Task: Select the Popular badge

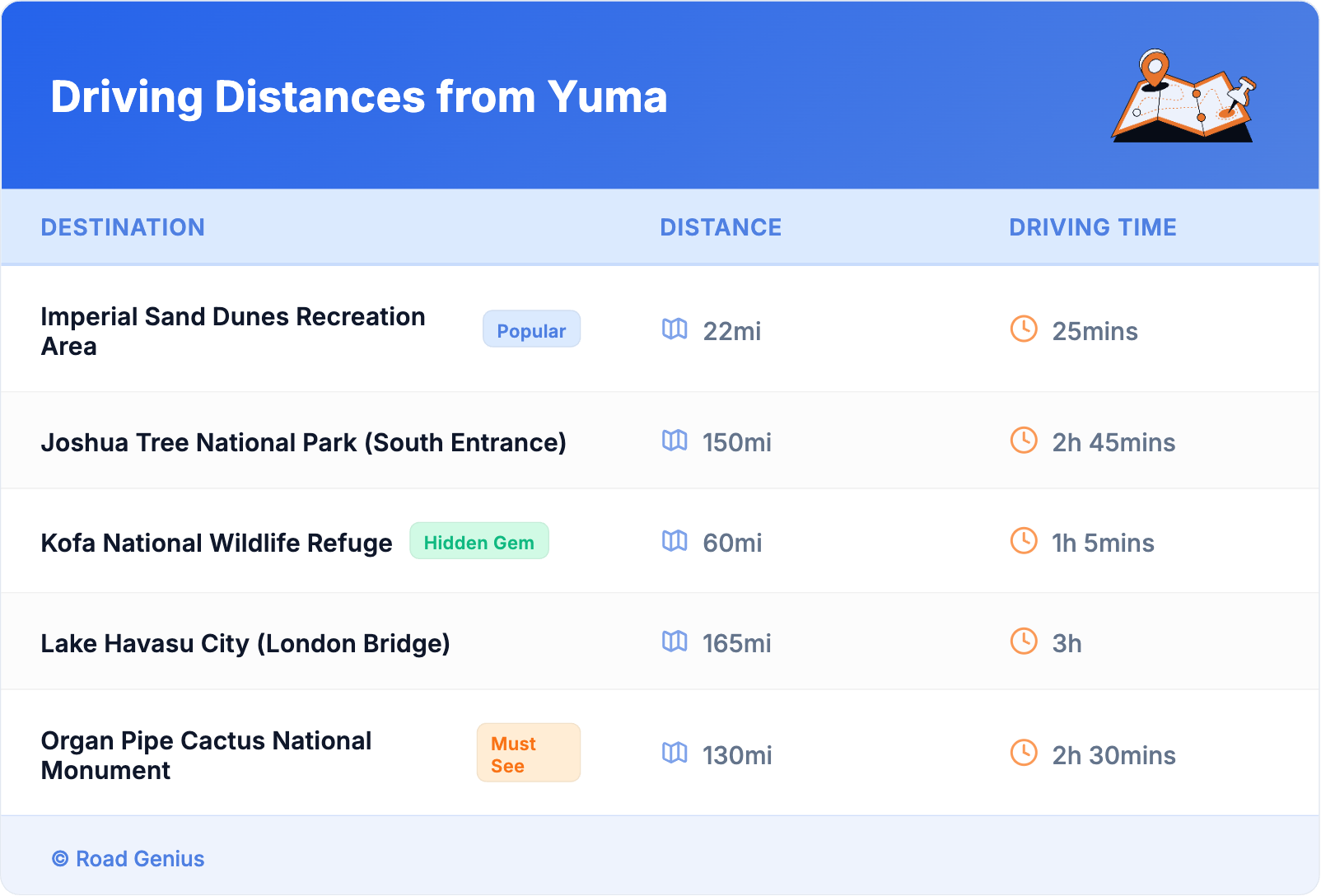Action: tap(531, 329)
